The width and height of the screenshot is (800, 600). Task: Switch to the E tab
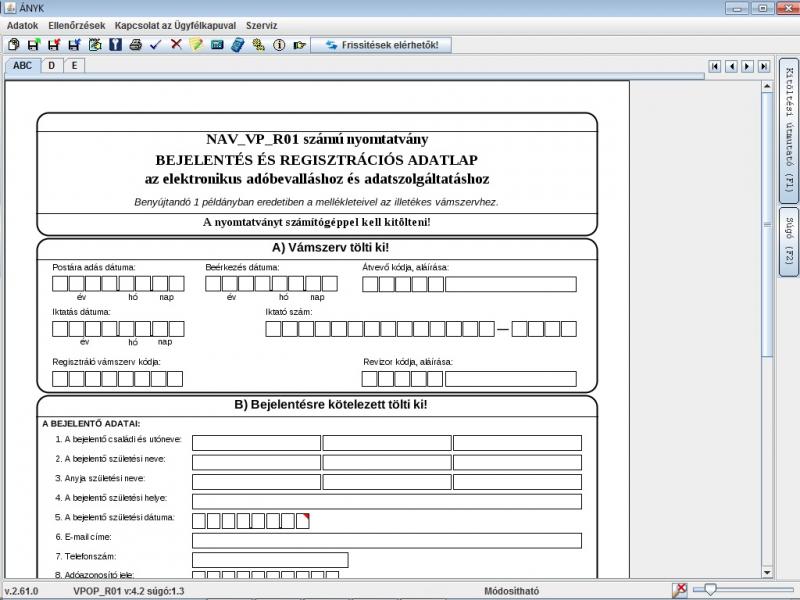(74, 65)
